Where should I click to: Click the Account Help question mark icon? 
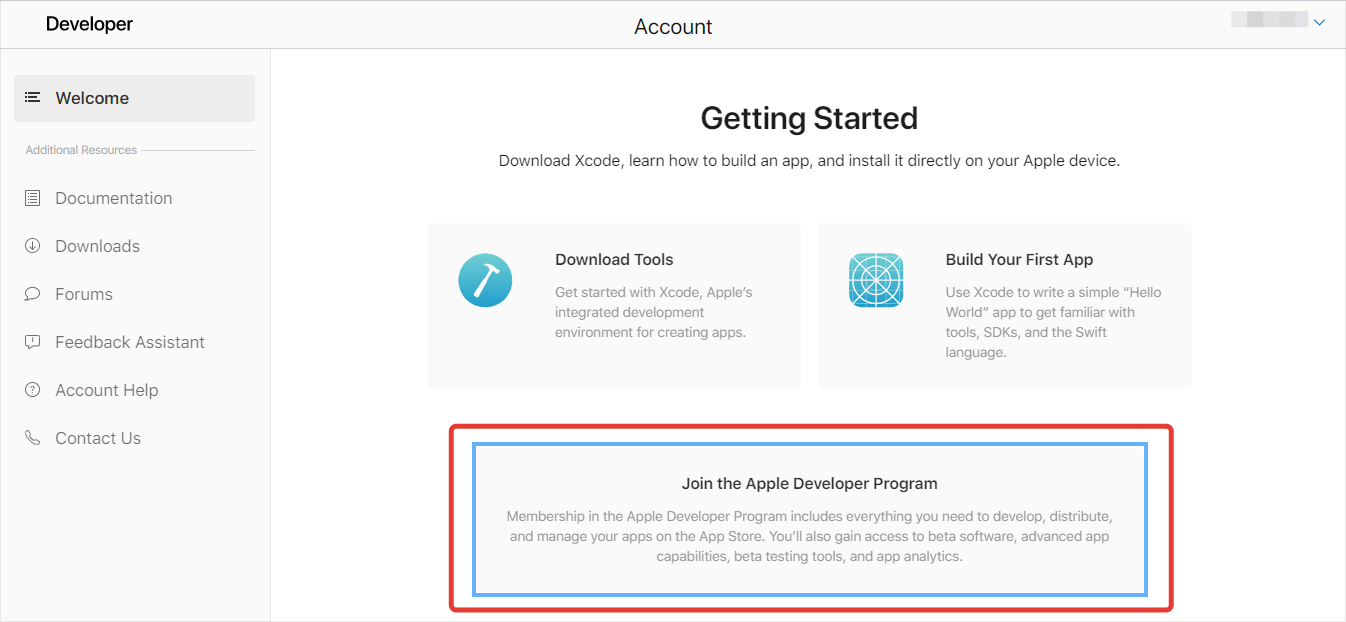click(33, 390)
